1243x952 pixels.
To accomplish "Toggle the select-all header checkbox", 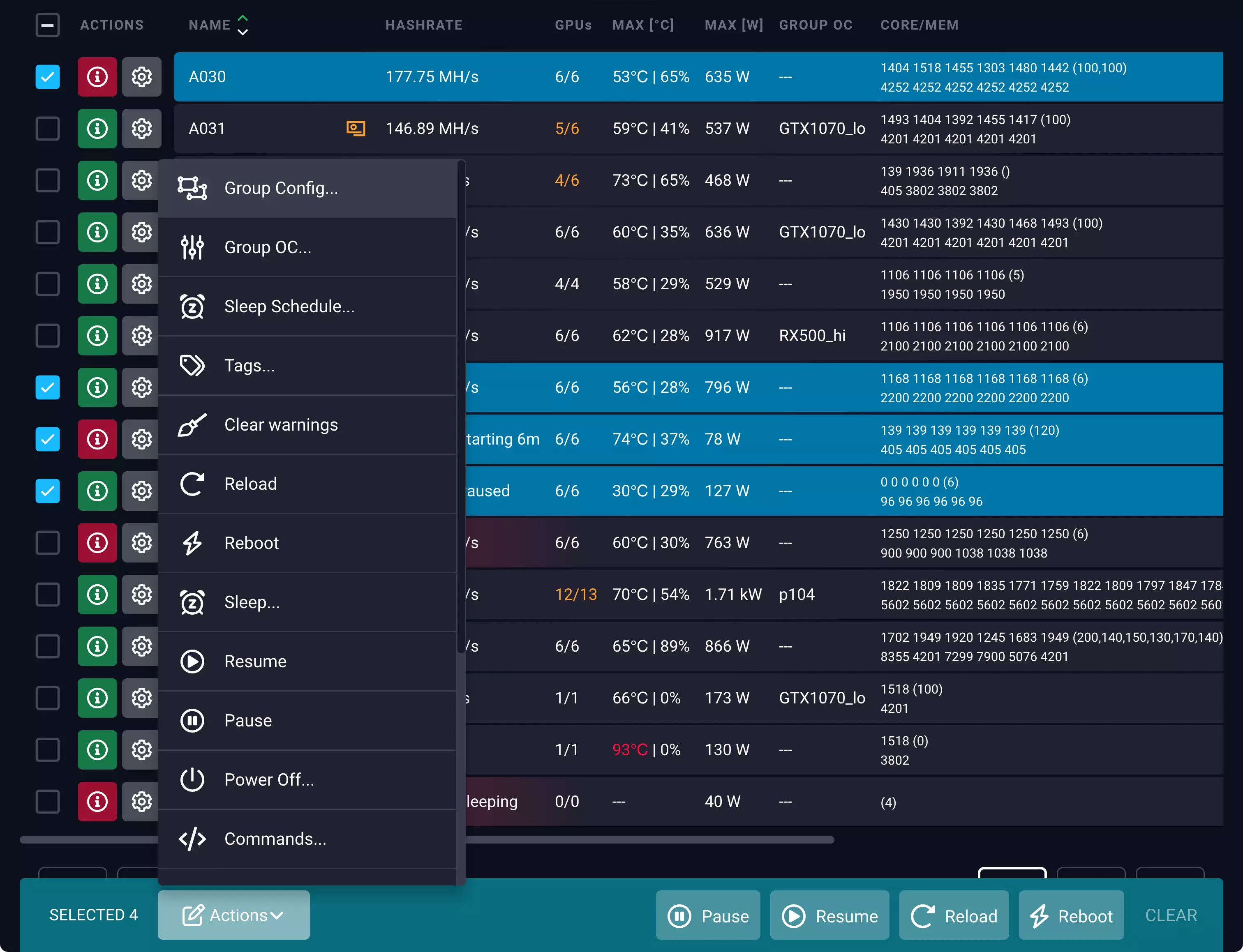I will (48, 25).
